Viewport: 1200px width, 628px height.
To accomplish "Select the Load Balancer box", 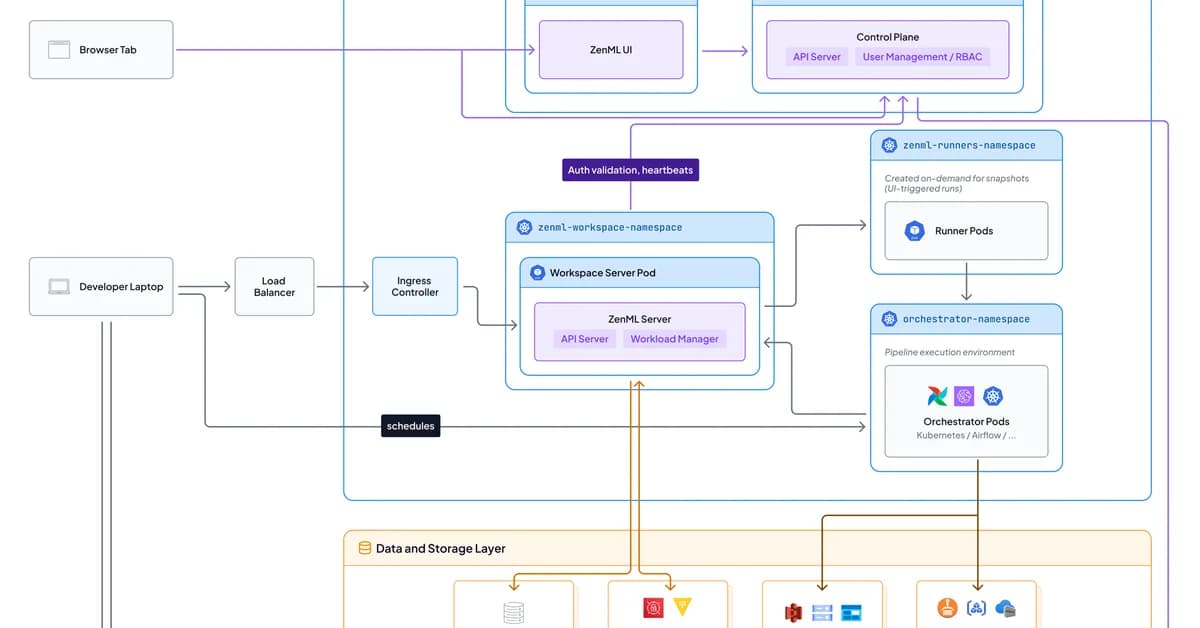I will click(274, 287).
